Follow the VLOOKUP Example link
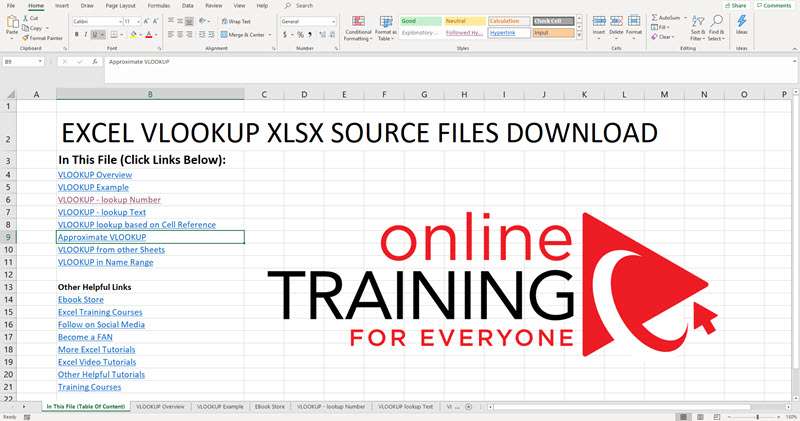Viewport: 800px width, 421px height. tap(93, 187)
